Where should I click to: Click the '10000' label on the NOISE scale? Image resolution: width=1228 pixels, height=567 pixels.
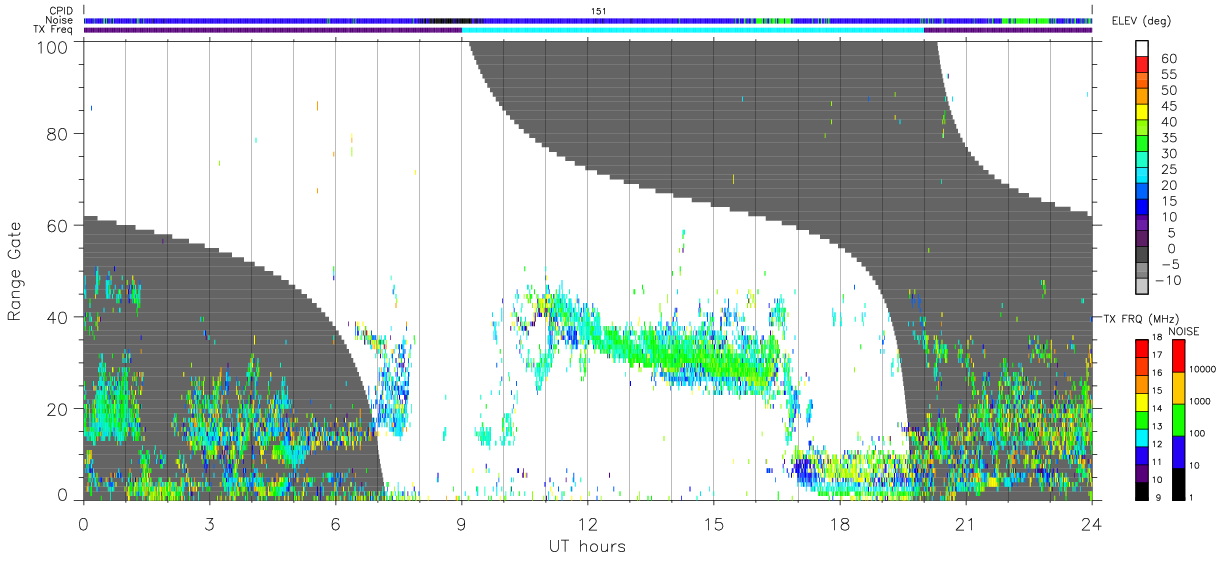point(1204,371)
